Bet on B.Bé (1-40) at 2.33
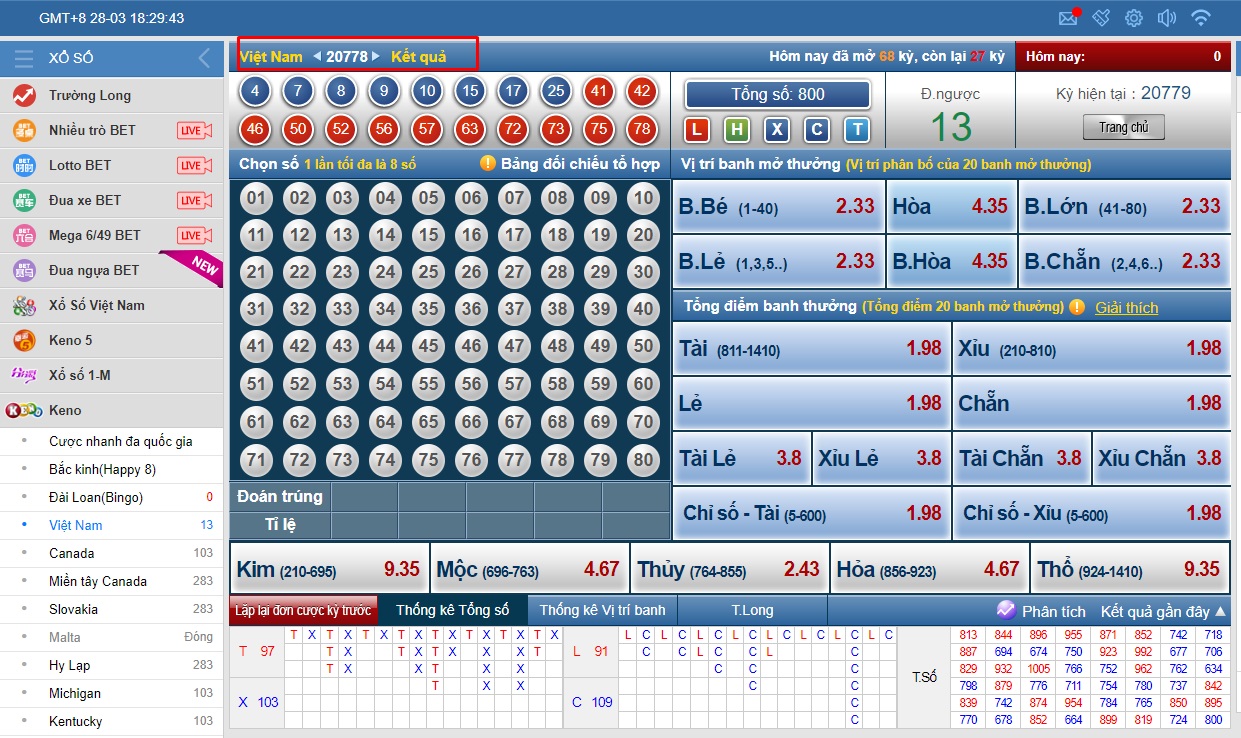Image resolution: width=1241 pixels, height=738 pixels. pos(778,207)
